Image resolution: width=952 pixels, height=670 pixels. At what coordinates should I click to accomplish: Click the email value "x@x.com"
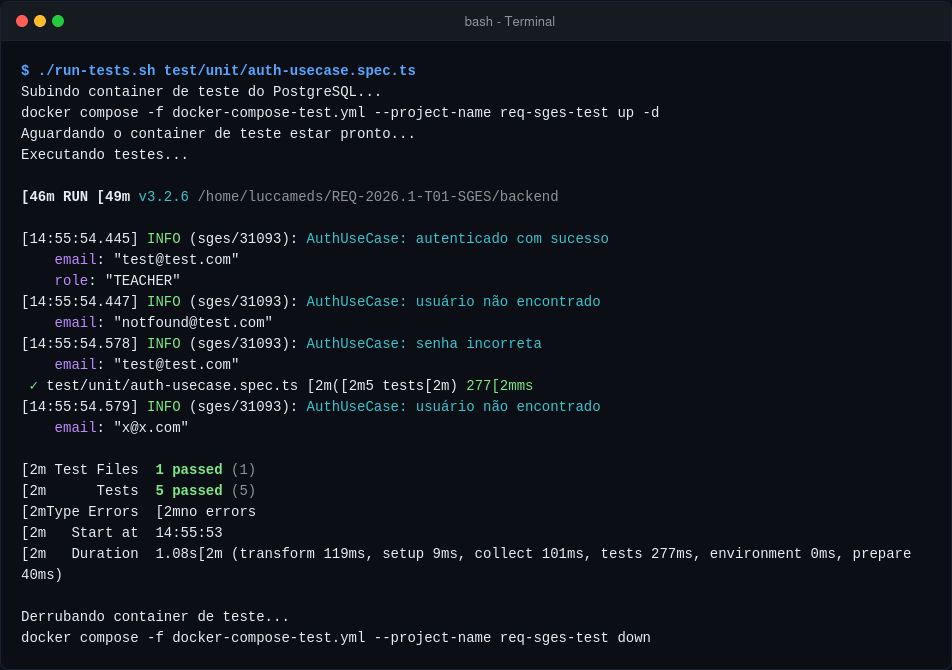click(151, 428)
